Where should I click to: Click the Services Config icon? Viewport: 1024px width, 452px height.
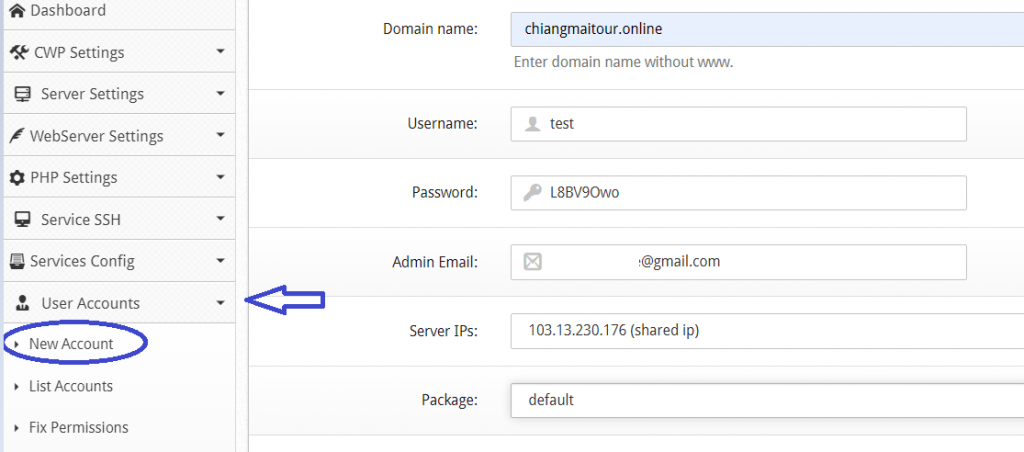(16, 262)
